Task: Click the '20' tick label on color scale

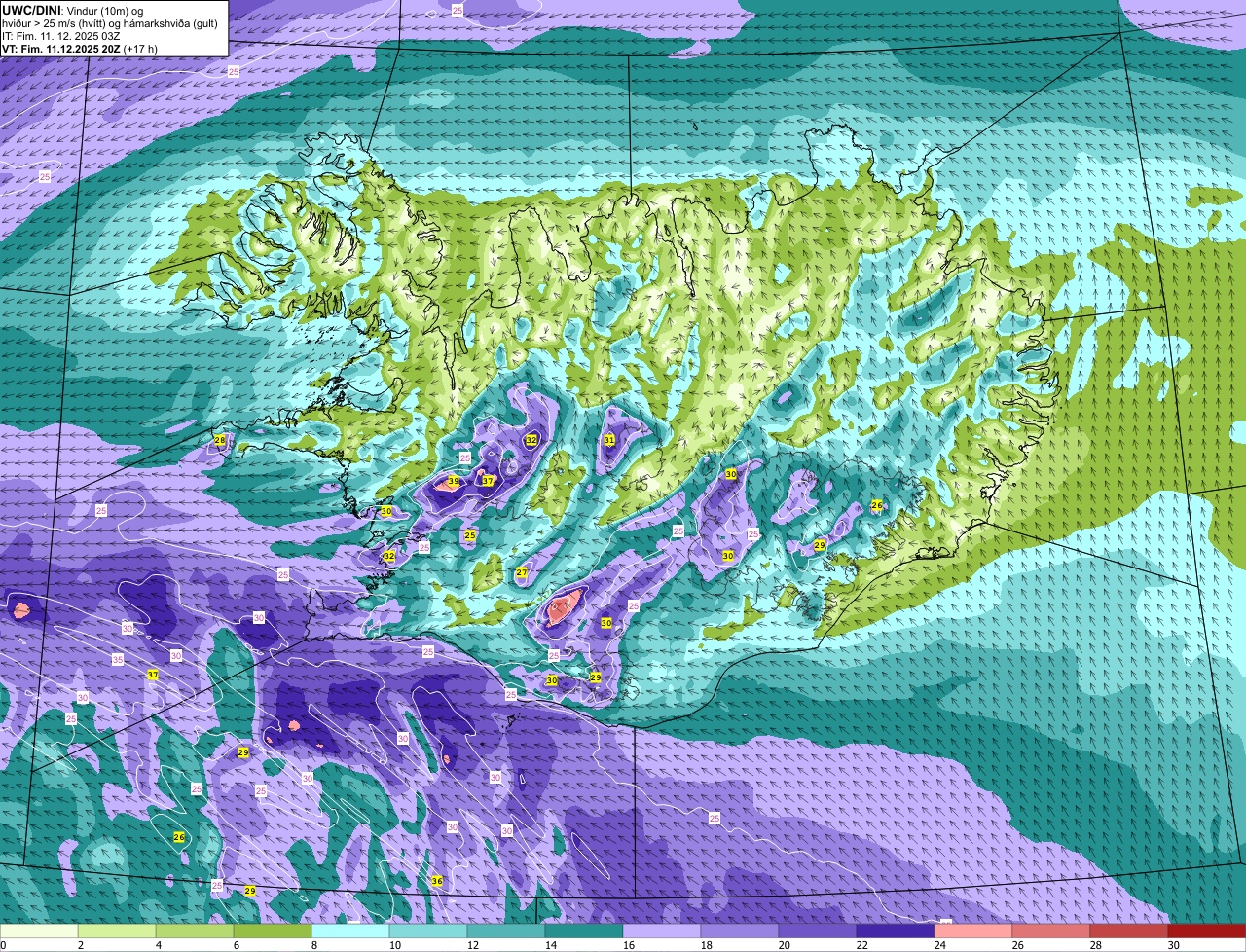Action: tap(784, 945)
